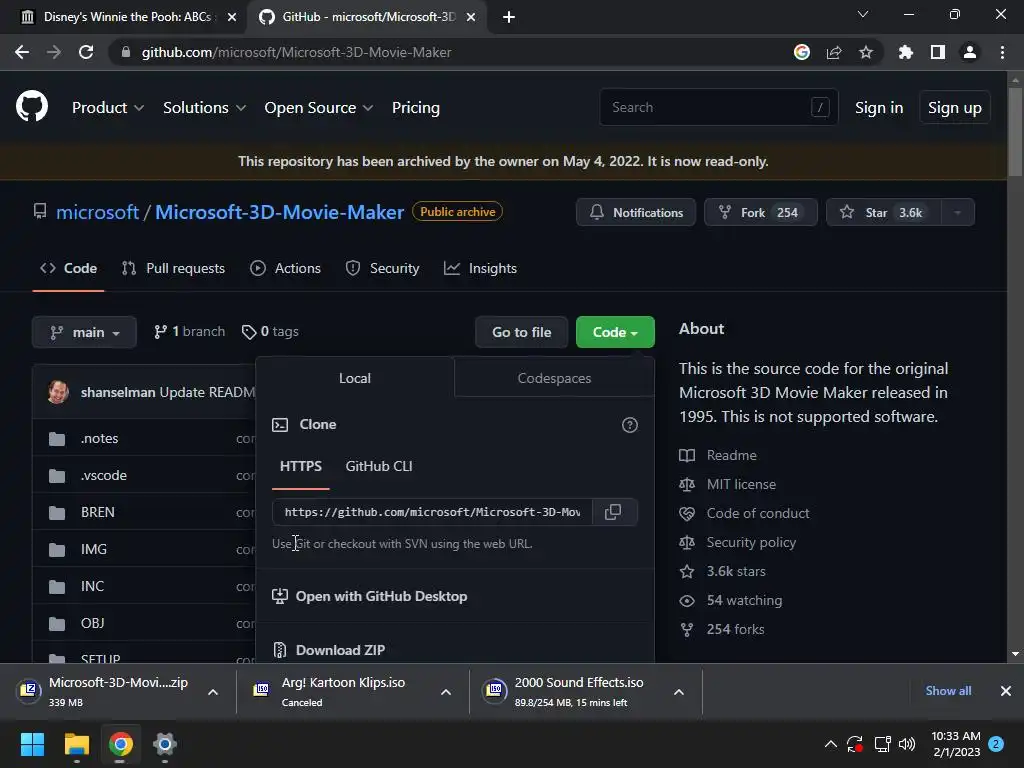Select the HTTPS clone option
The width and height of the screenshot is (1024, 768).
click(x=300, y=466)
